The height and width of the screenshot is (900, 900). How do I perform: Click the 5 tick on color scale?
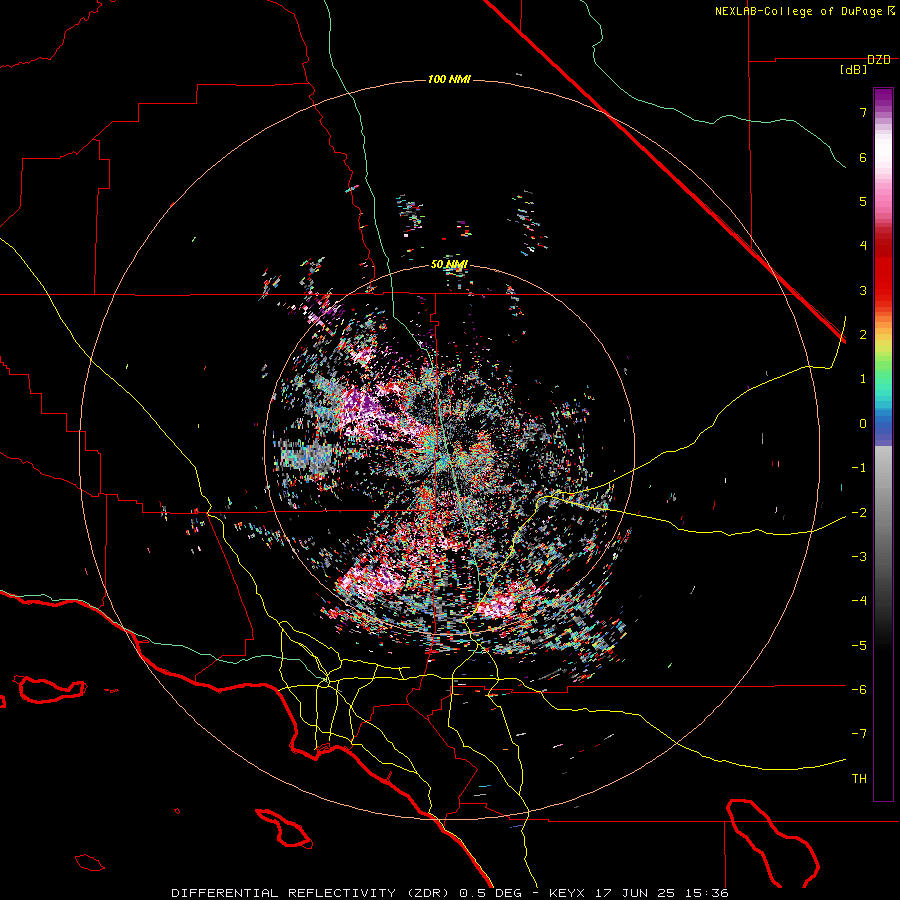click(x=863, y=201)
